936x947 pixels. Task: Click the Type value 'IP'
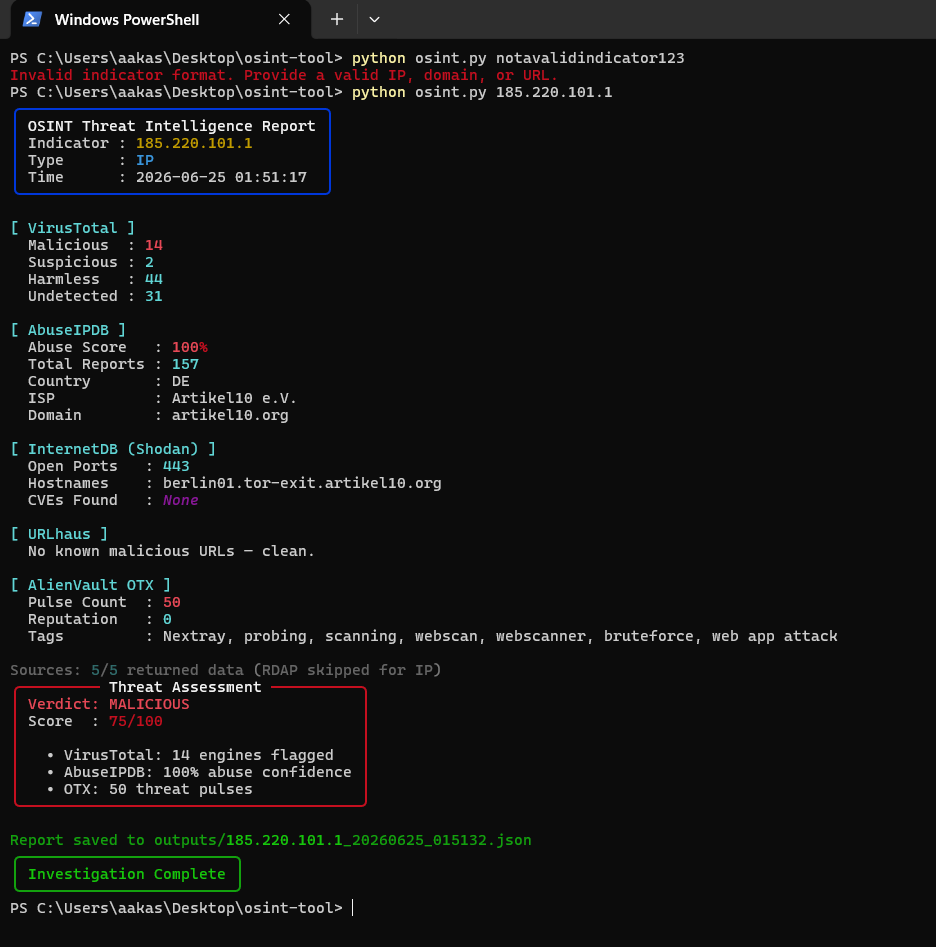coord(145,160)
